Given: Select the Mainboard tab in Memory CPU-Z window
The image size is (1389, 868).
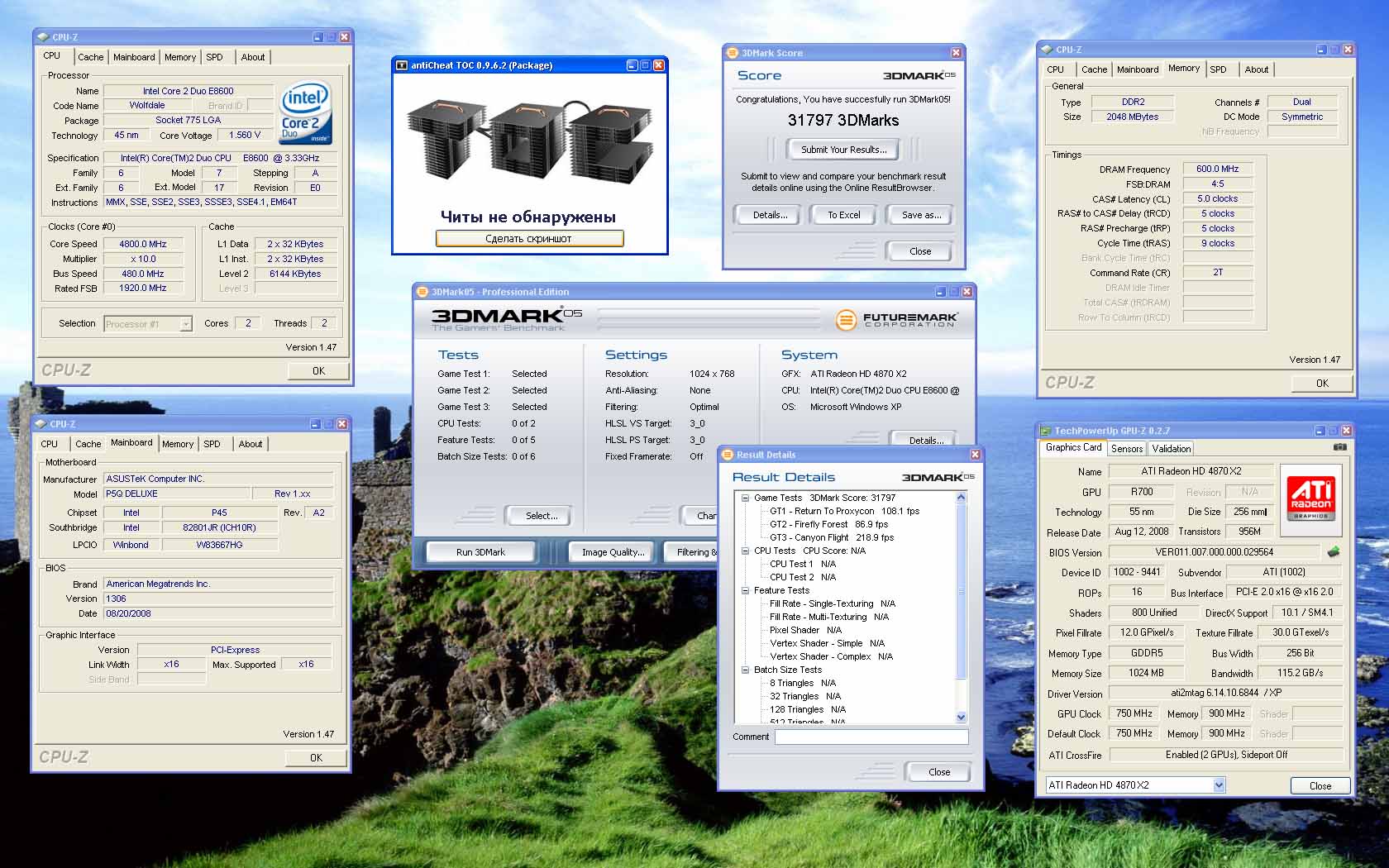Looking at the screenshot, I should point(1138,69).
